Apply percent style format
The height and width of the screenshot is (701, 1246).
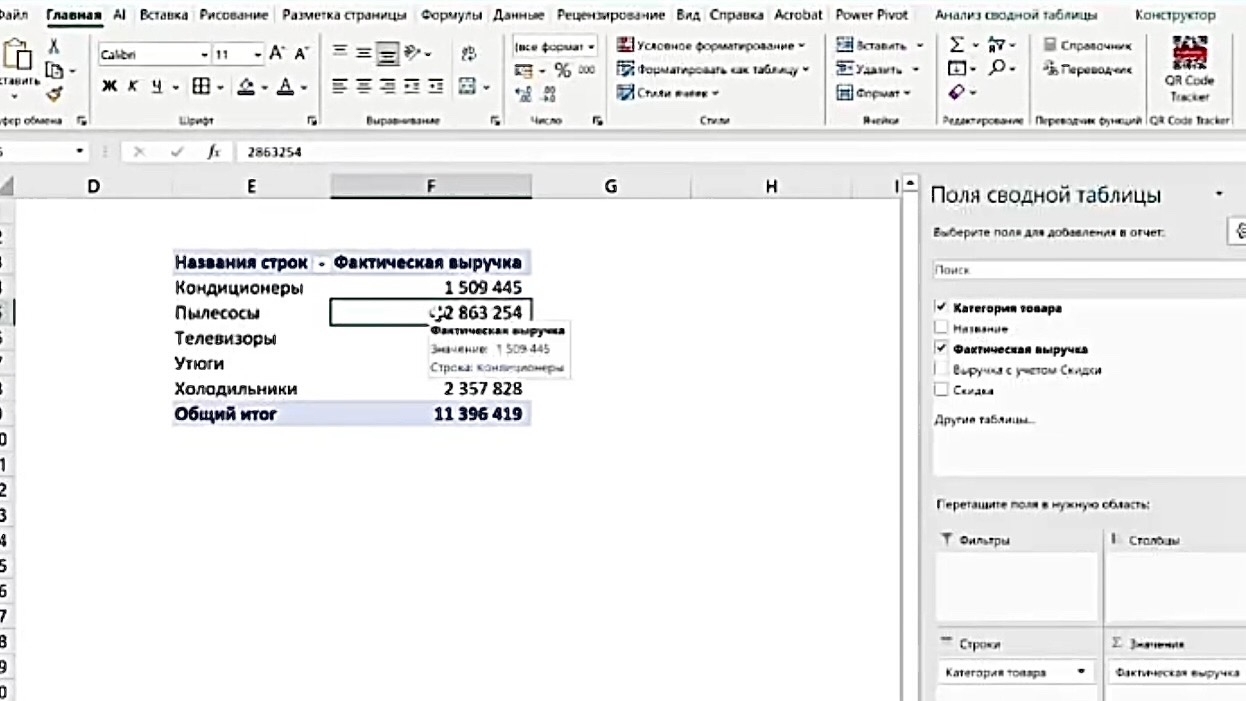(563, 70)
